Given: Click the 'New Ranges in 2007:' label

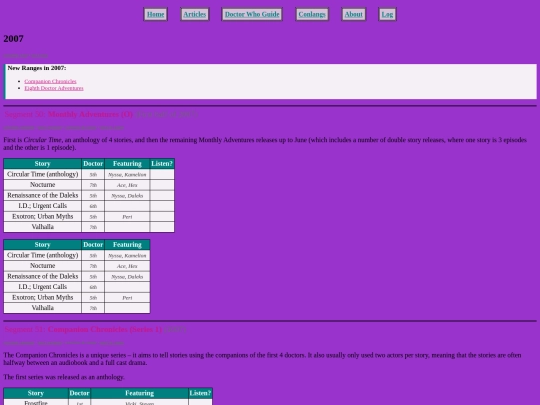Looking at the screenshot, I should (x=37, y=68).
